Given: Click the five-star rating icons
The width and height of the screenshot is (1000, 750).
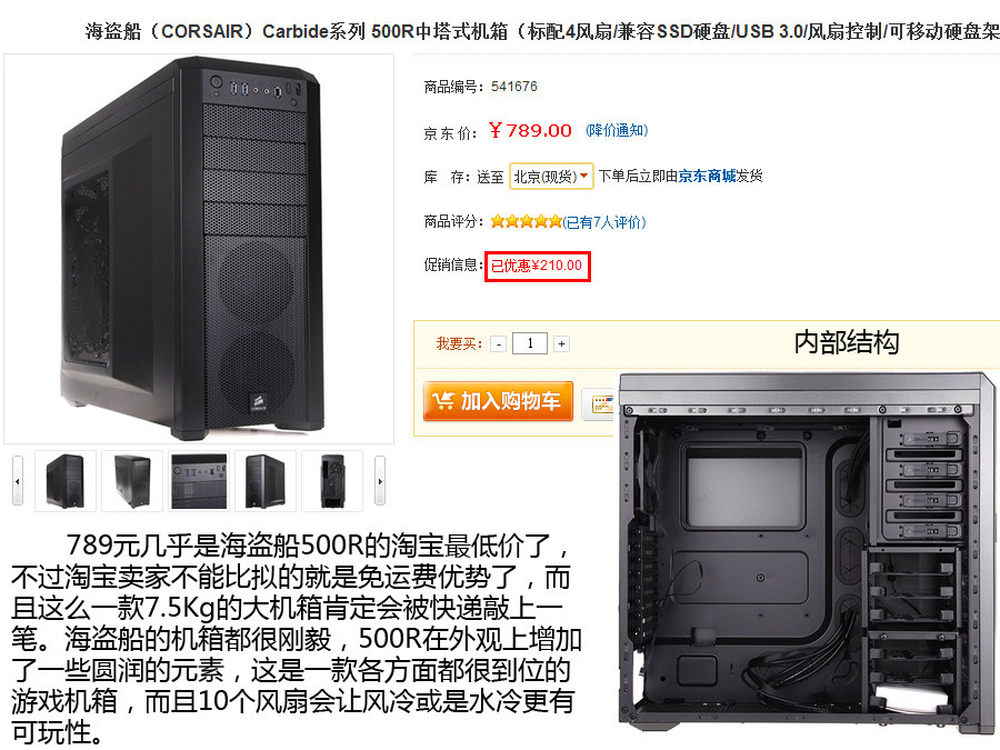Looking at the screenshot, I should tap(526, 221).
